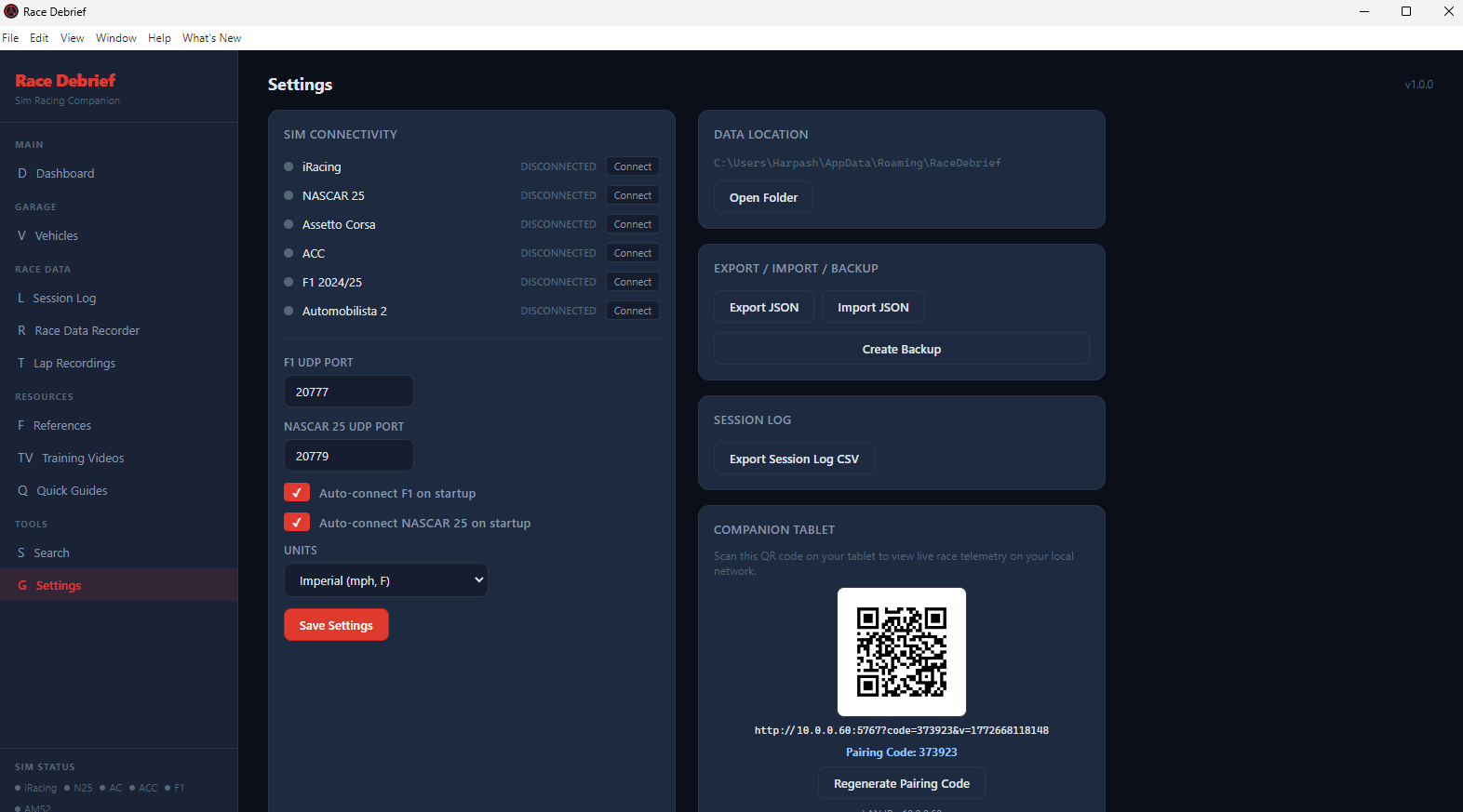Image resolution: width=1463 pixels, height=812 pixels.
Task: Regenerate the tablet pairing code
Action: point(902,783)
